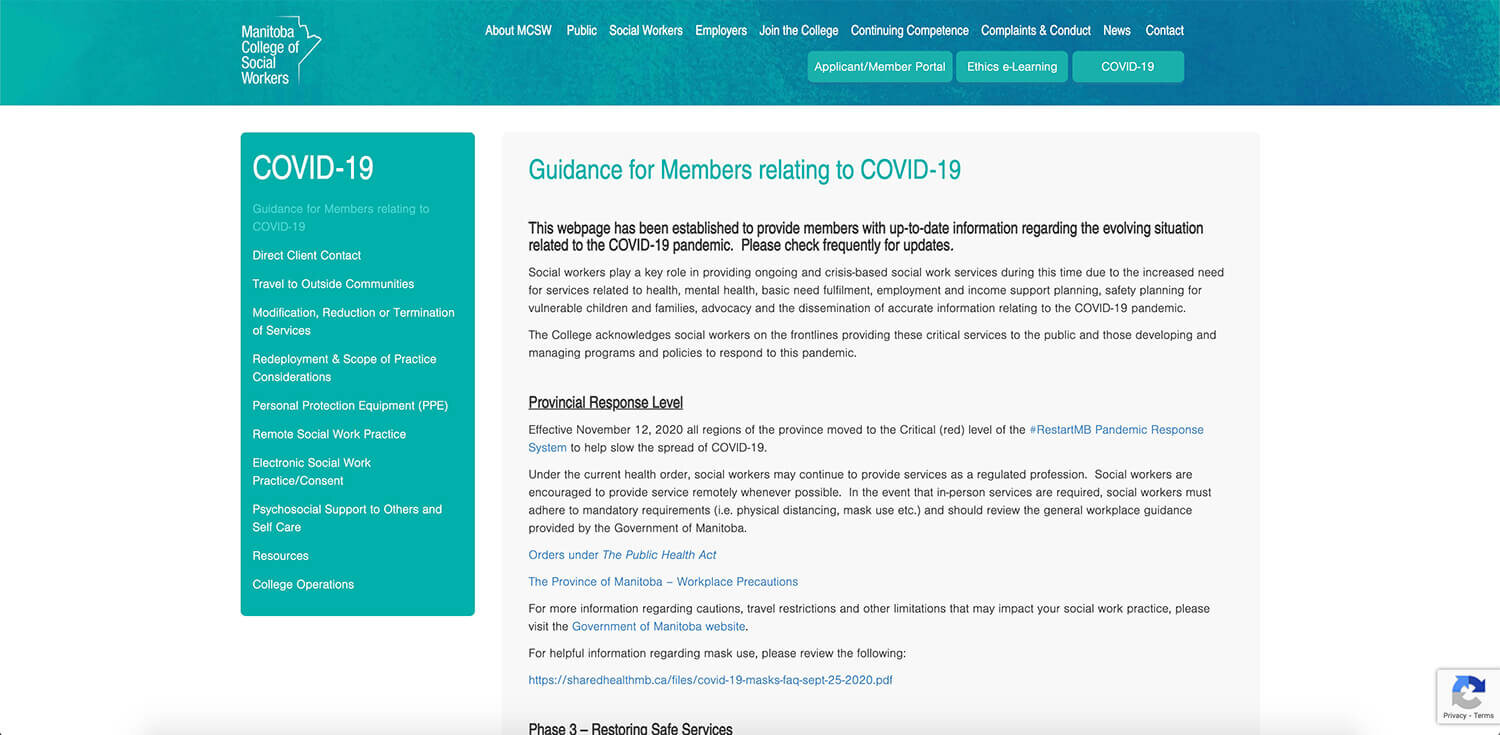This screenshot has width=1500, height=735.
Task: Click the Phase 3 – Restoring Safe Services heading
Action: pos(630,728)
